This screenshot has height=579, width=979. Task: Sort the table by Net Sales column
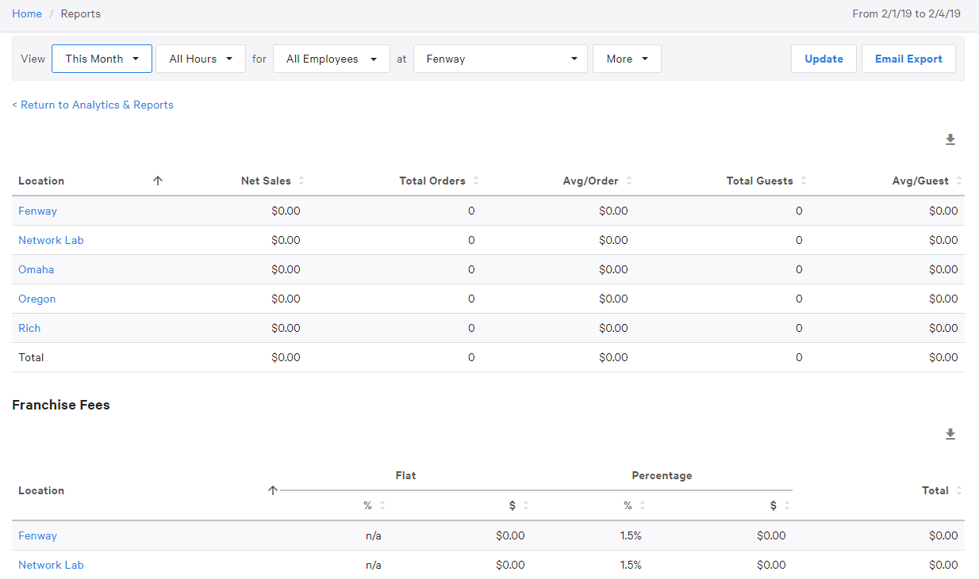(x=301, y=181)
